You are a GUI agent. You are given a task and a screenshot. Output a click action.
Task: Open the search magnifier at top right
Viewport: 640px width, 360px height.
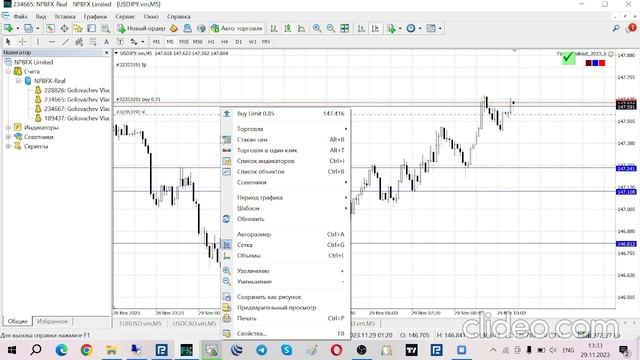[616, 28]
